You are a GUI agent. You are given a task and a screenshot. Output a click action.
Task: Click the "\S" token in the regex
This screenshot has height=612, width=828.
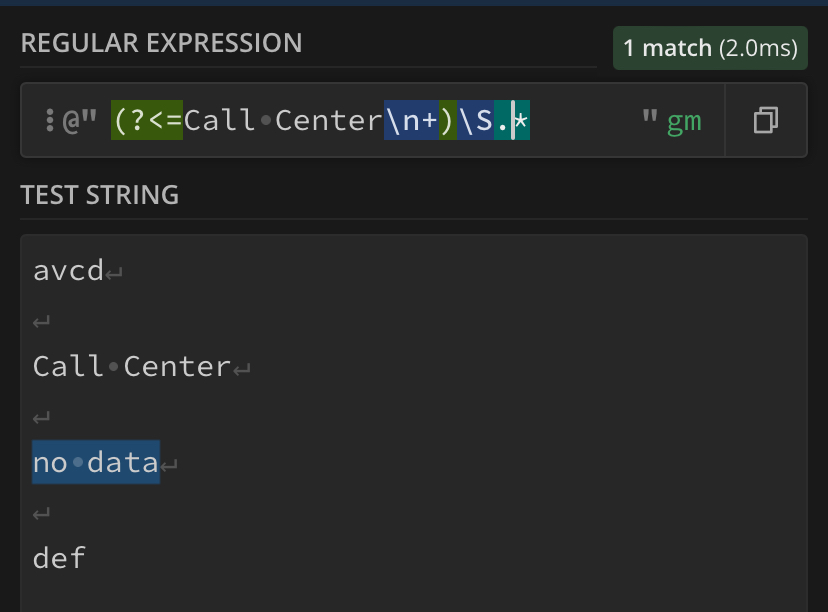pyautogui.click(x=474, y=121)
